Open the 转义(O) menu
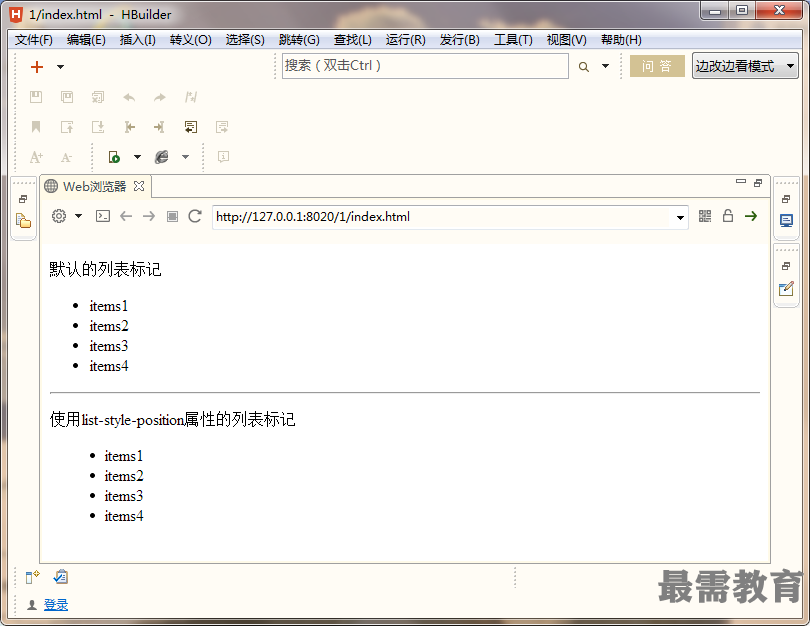The height and width of the screenshot is (626, 810). (191, 40)
